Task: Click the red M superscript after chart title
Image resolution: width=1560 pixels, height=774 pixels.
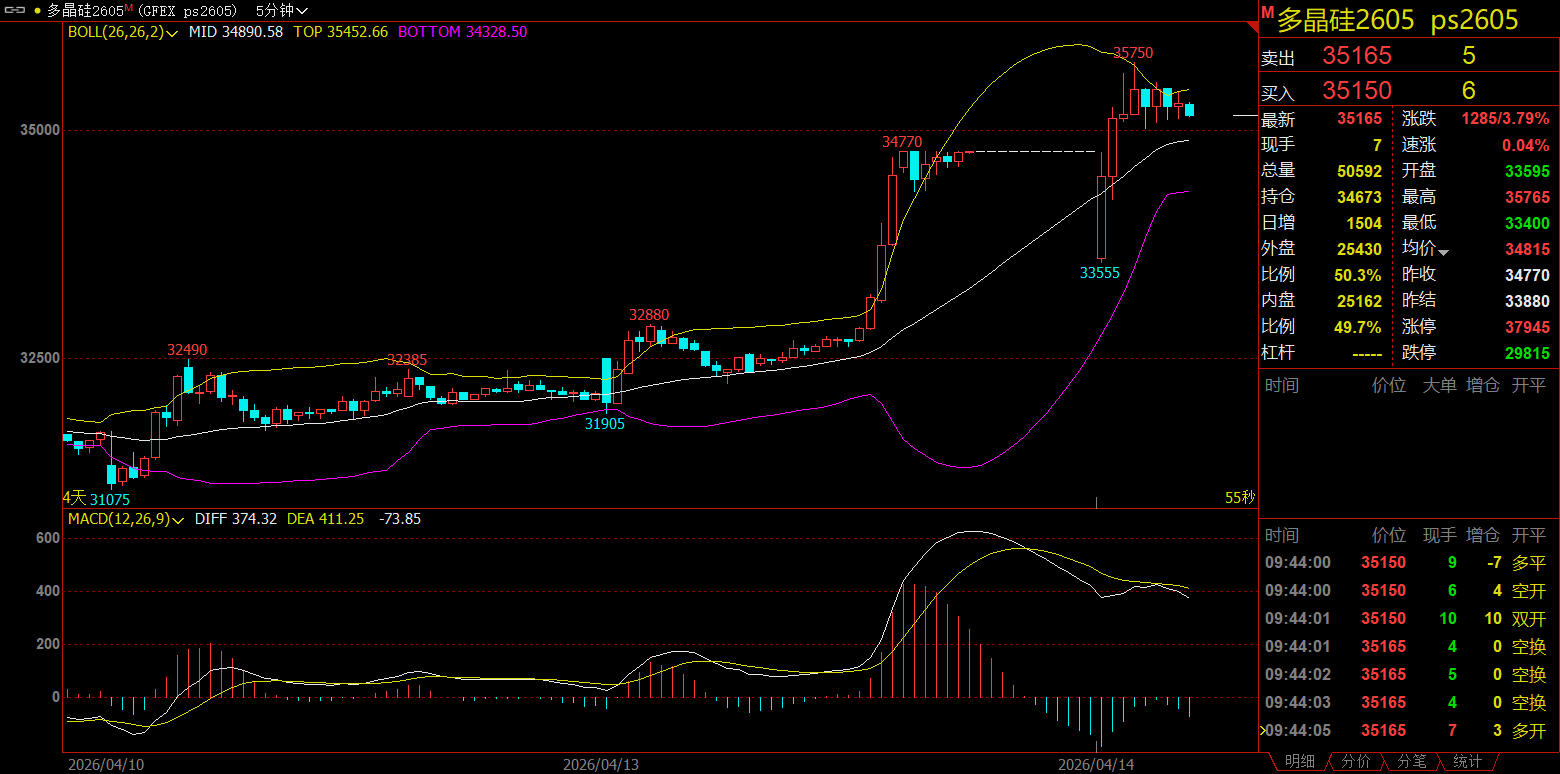Action: pos(129,8)
